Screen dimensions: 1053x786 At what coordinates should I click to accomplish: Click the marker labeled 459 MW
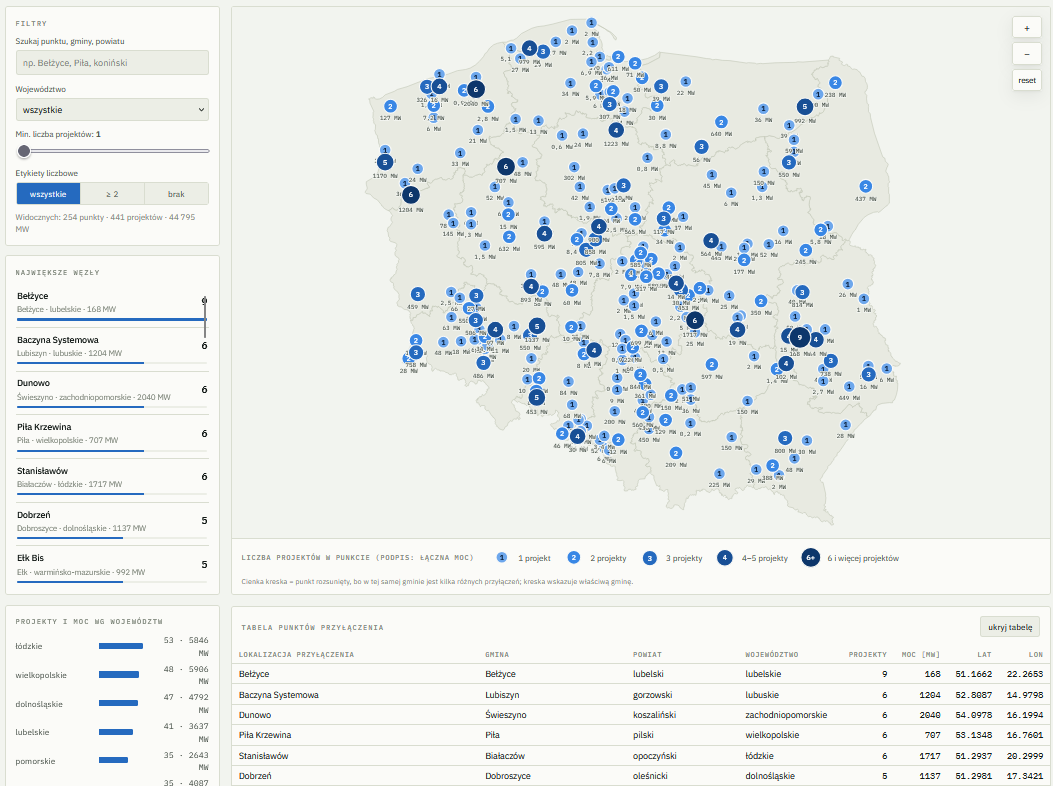click(x=418, y=294)
